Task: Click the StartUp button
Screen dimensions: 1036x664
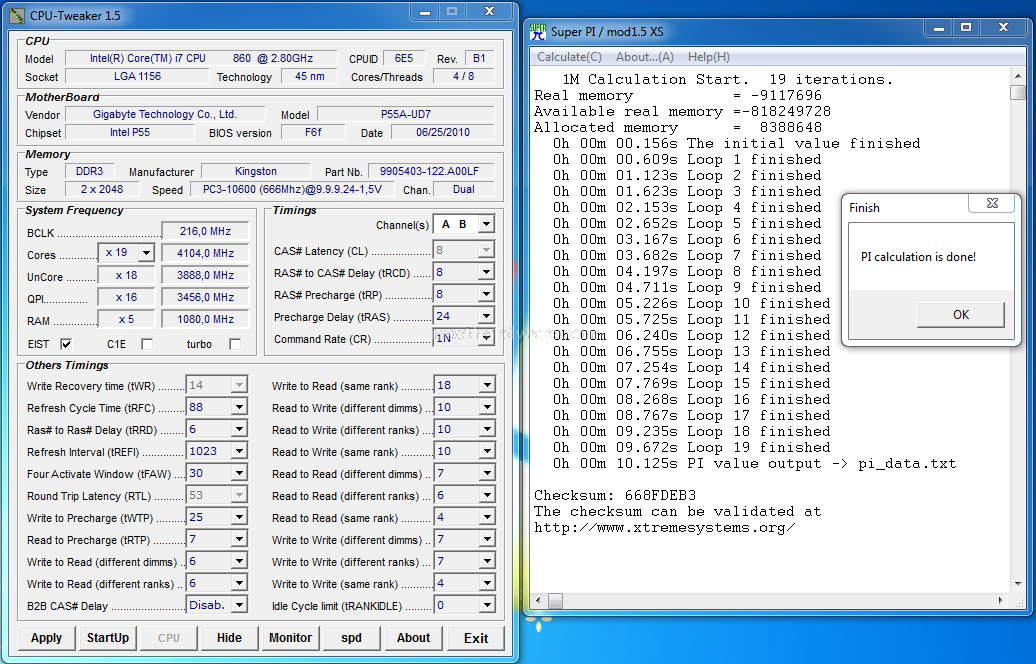Action: tap(108, 638)
